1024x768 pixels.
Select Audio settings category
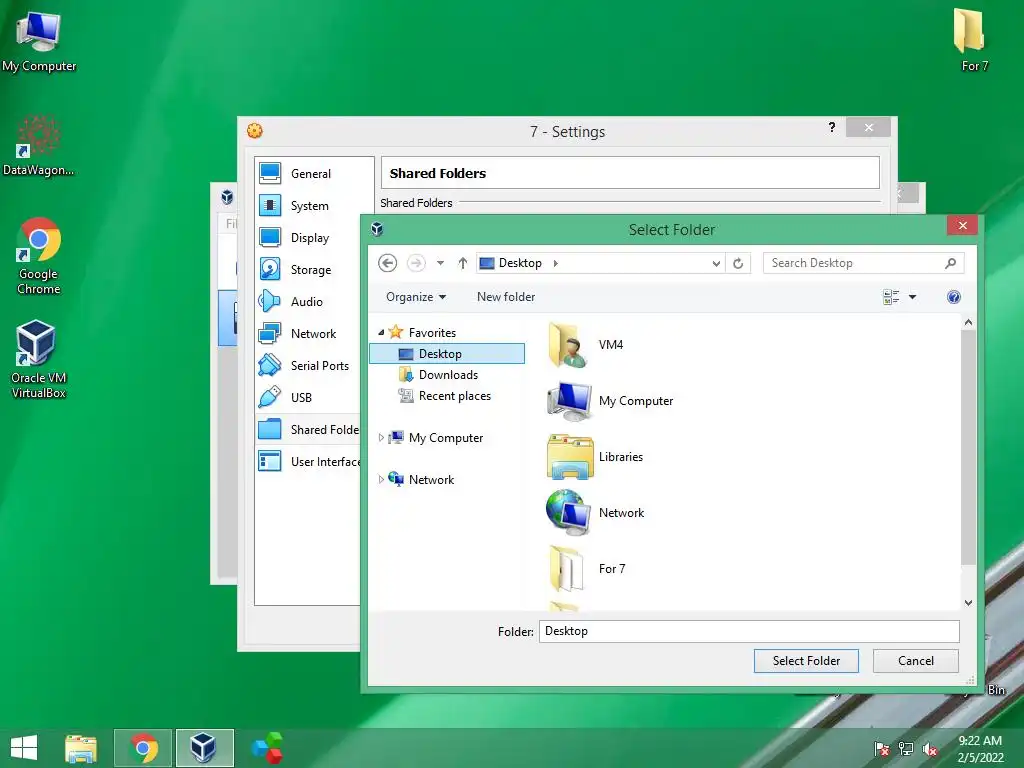[x=307, y=302]
